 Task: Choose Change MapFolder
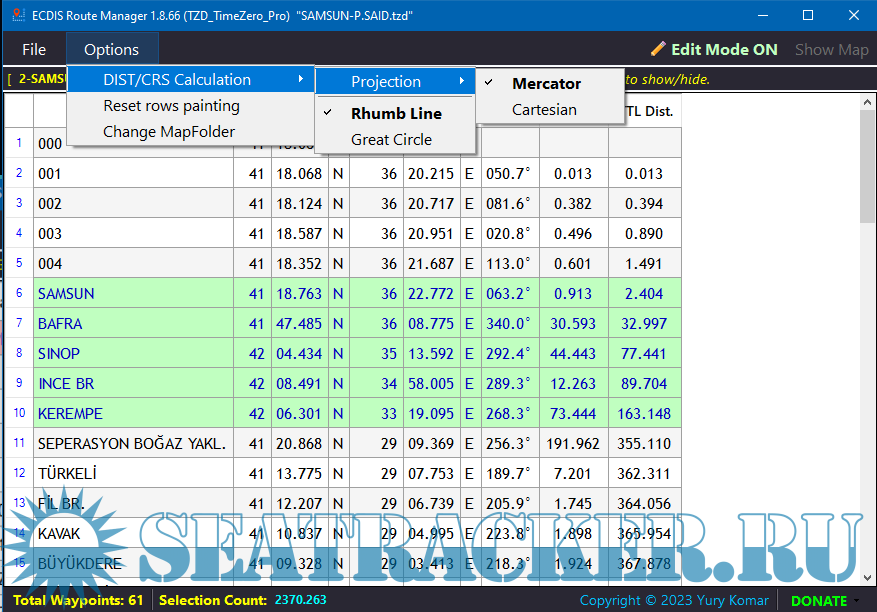[169, 132]
